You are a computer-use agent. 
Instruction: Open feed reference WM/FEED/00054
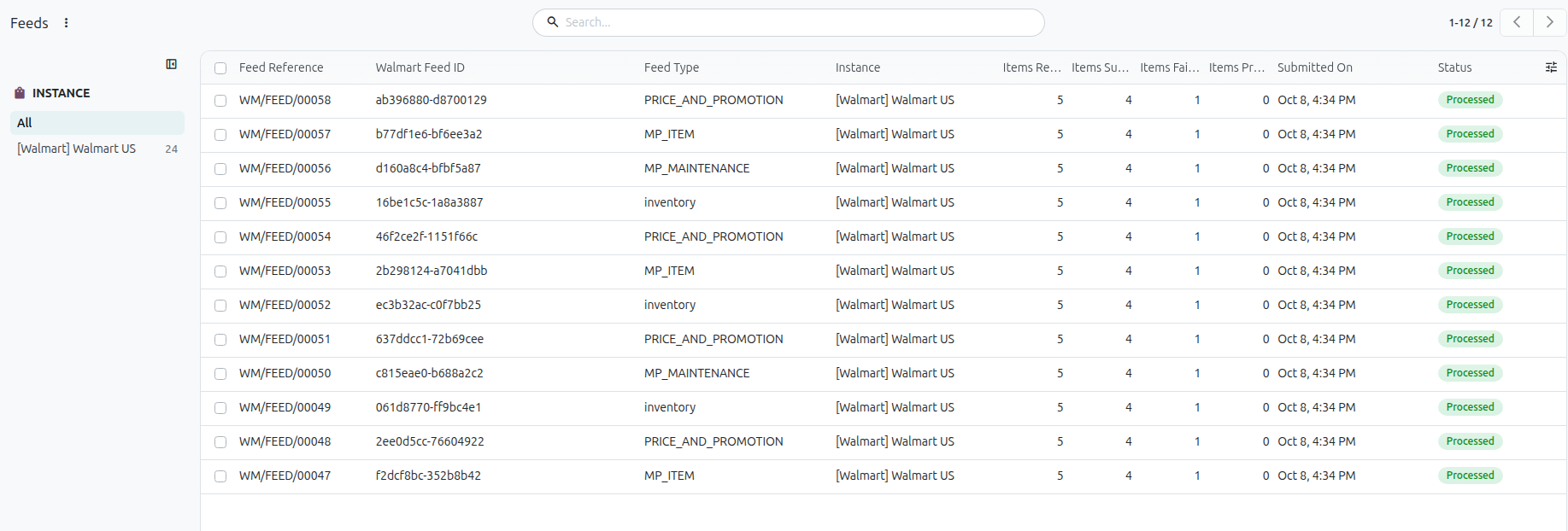tap(285, 236)
